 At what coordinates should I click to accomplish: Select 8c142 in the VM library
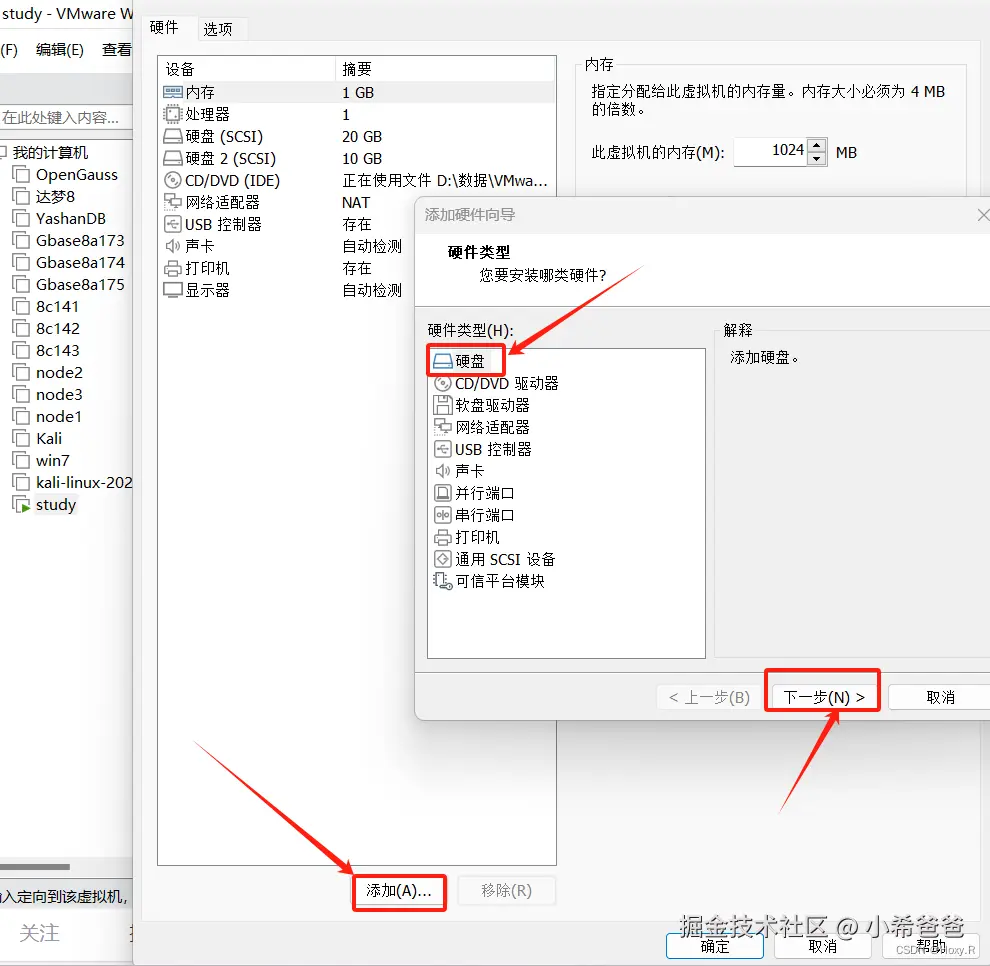pos(57,329)
